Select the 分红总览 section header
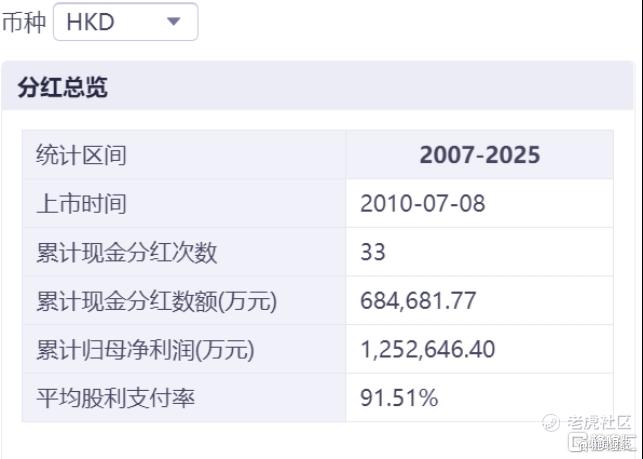This screenshot has height=459, width=643. [x=62, y=87]
